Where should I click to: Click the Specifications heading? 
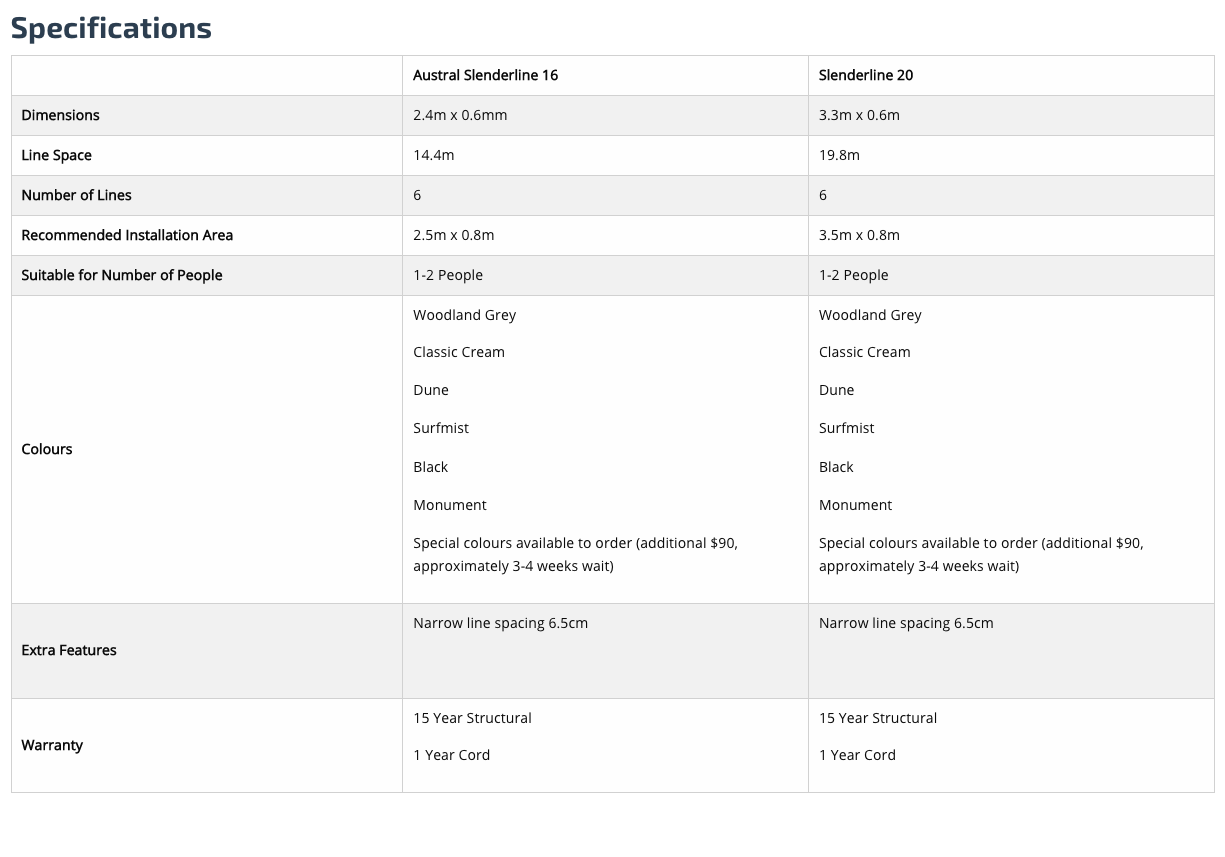pyautogui.click(x=111, y=28)
